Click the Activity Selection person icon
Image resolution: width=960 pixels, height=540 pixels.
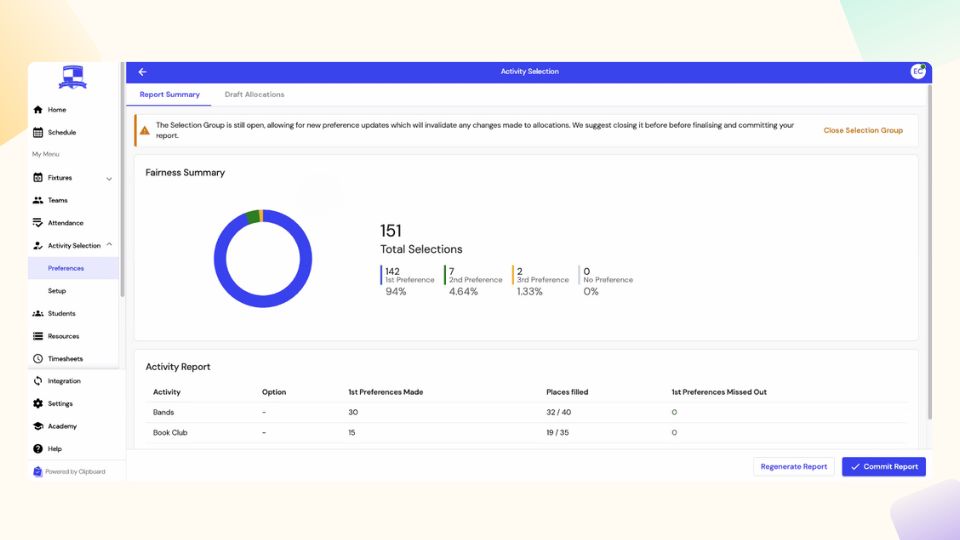38,246
